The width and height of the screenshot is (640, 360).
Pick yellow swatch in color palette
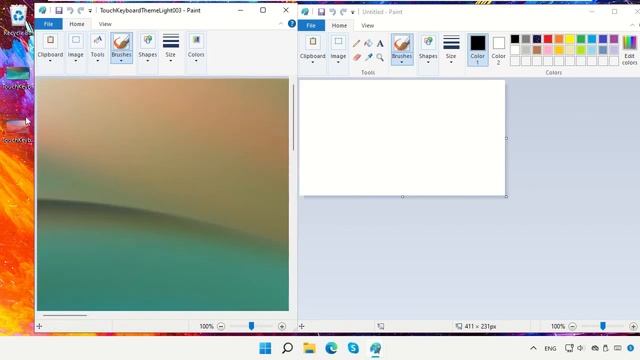570,39
